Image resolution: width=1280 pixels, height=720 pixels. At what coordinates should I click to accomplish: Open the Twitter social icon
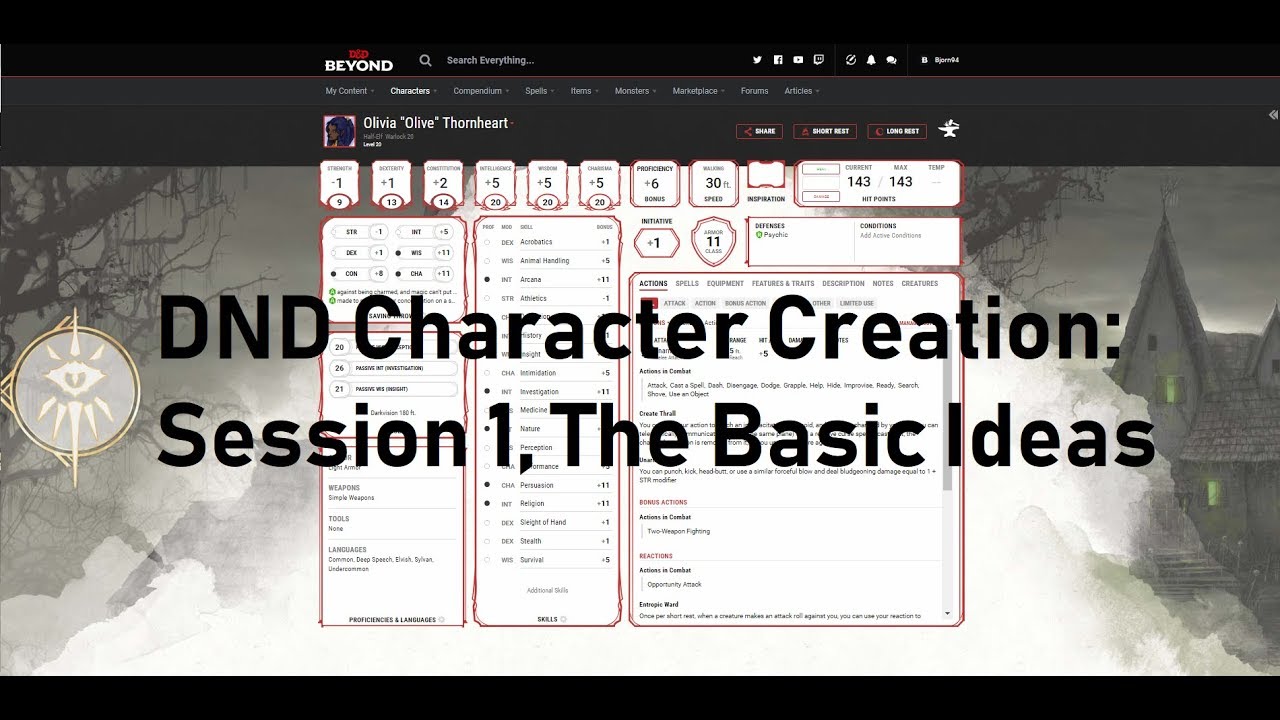point(757,60)
